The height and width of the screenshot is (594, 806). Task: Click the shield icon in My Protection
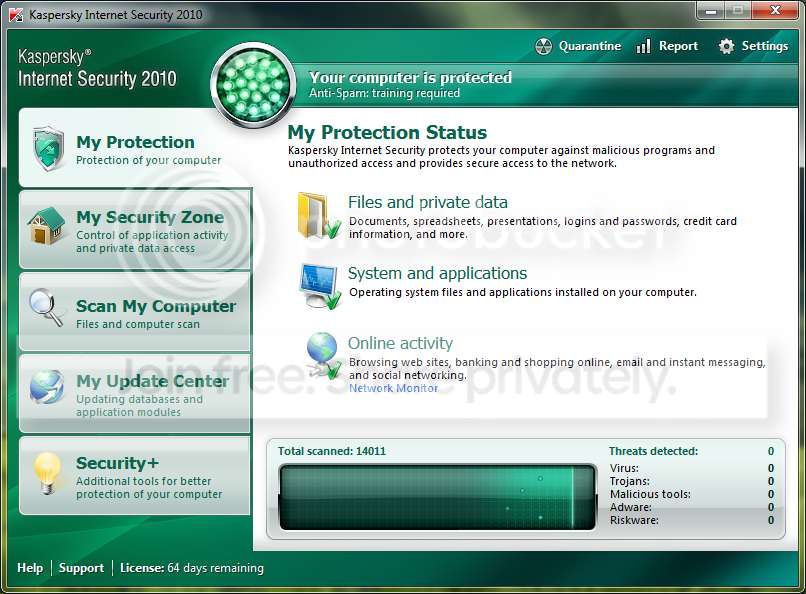[49, 148]
